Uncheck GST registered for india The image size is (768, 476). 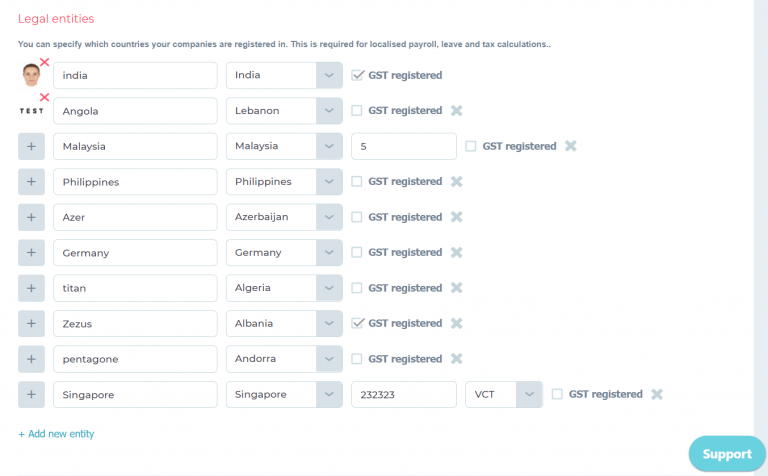coord(357,75)
